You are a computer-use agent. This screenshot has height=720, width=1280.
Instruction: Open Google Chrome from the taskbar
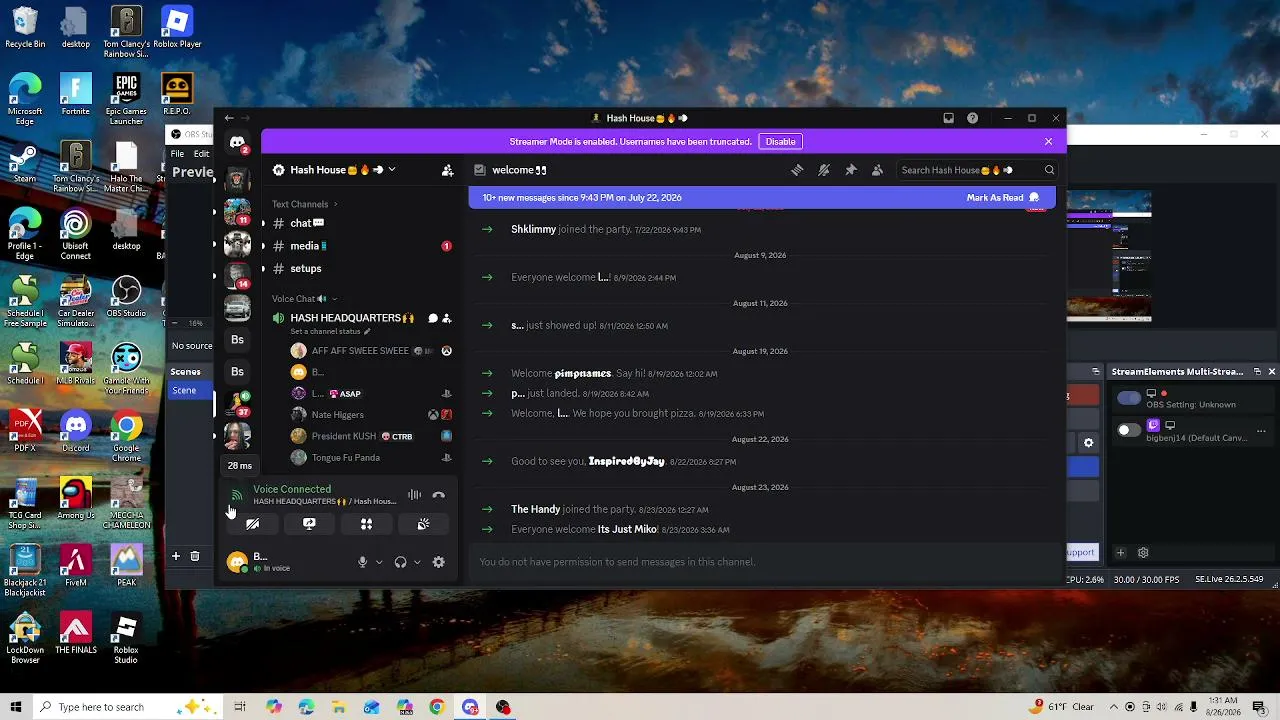[x=437, y=707]
